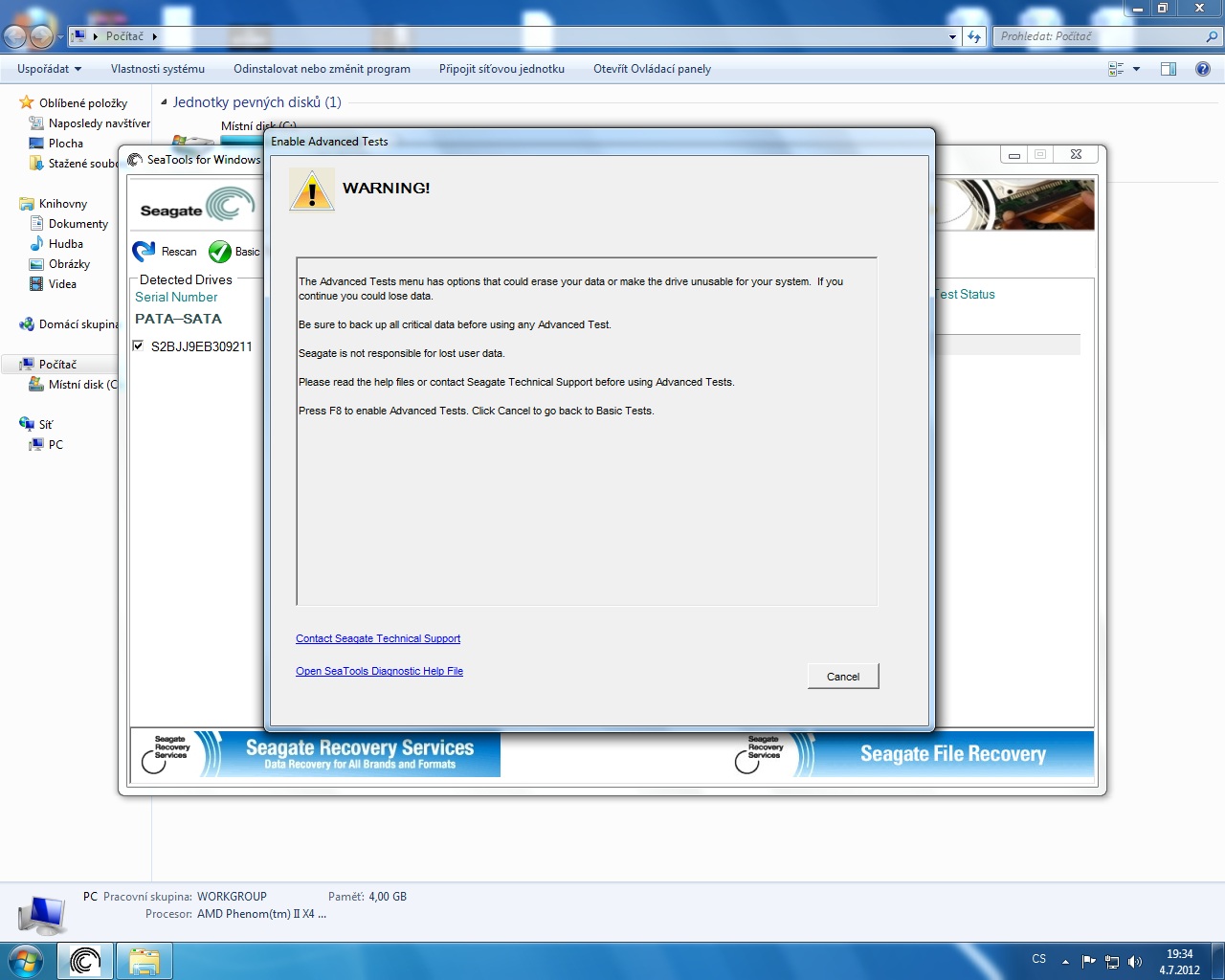This screenshot has height=980, width=1225.
Task: Click the Basic Tests green checkmark icon
Action: 220,251
